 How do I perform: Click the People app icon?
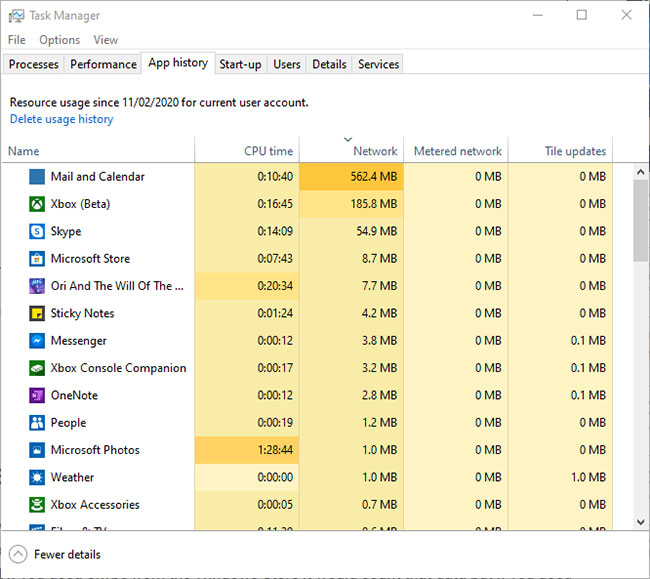(37, 423)
